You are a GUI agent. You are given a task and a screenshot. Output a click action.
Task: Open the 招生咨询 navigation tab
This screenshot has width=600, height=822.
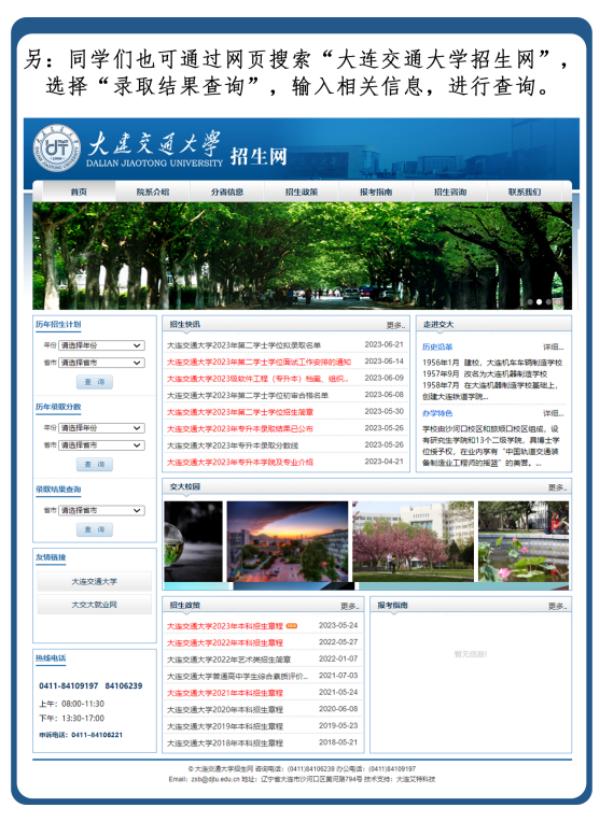[450, 192]
